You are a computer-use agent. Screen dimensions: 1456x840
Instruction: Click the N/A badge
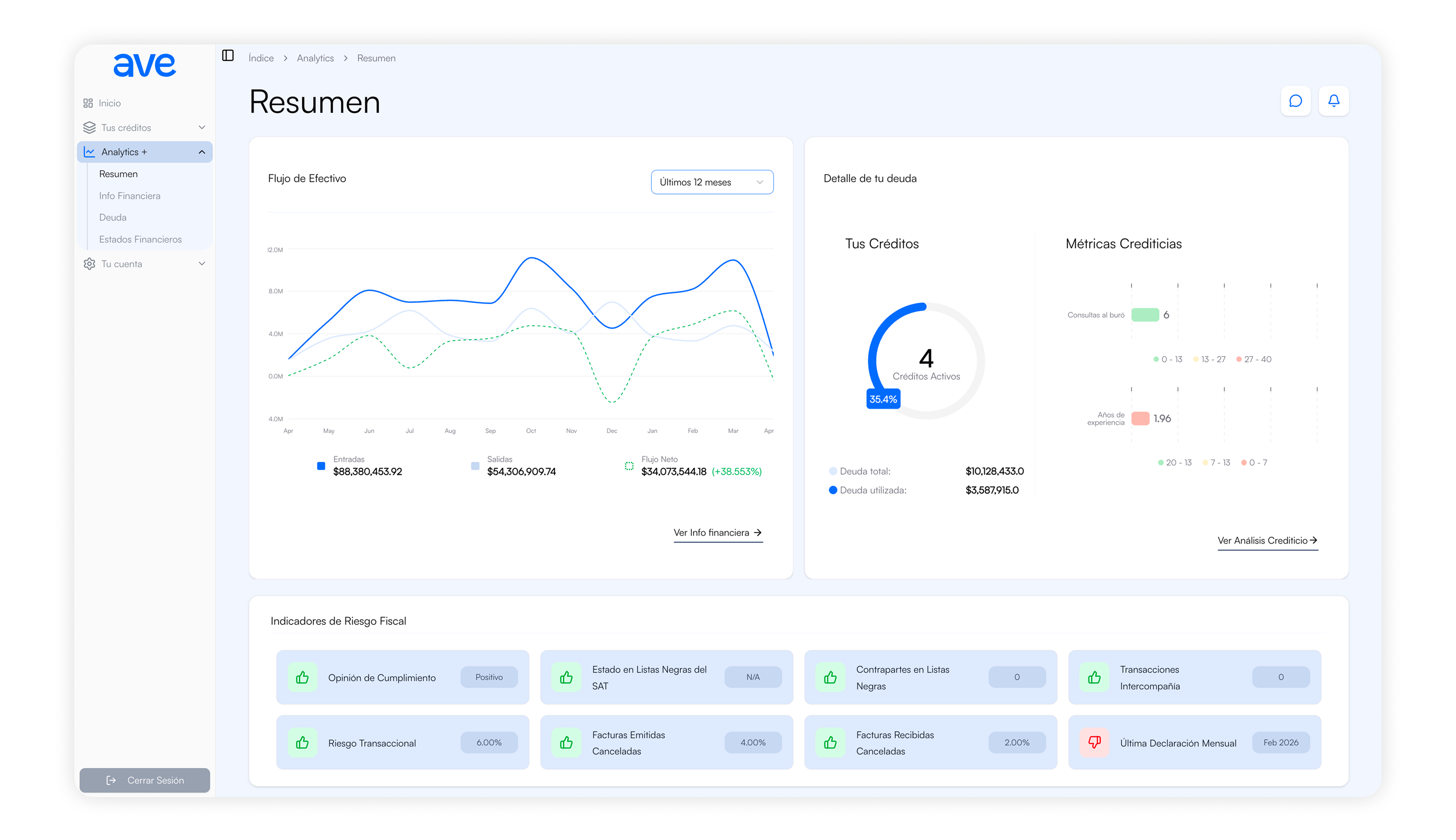[x=753, y=677]
